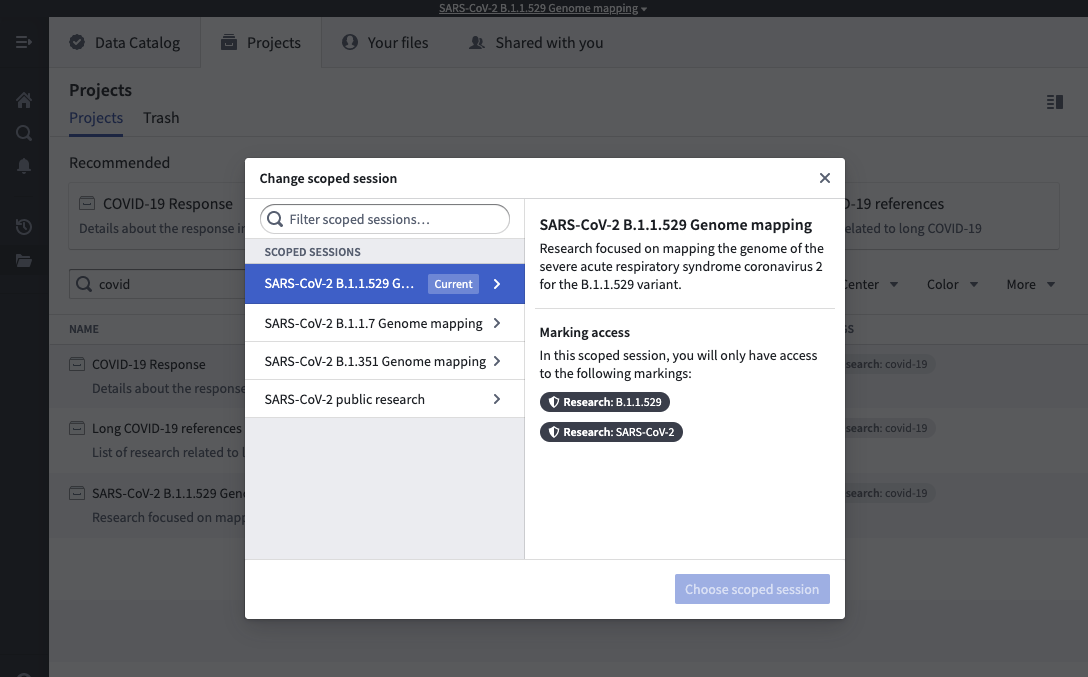Switch to the Shared with you tab
1088x677 pixels.
(536, 42)
